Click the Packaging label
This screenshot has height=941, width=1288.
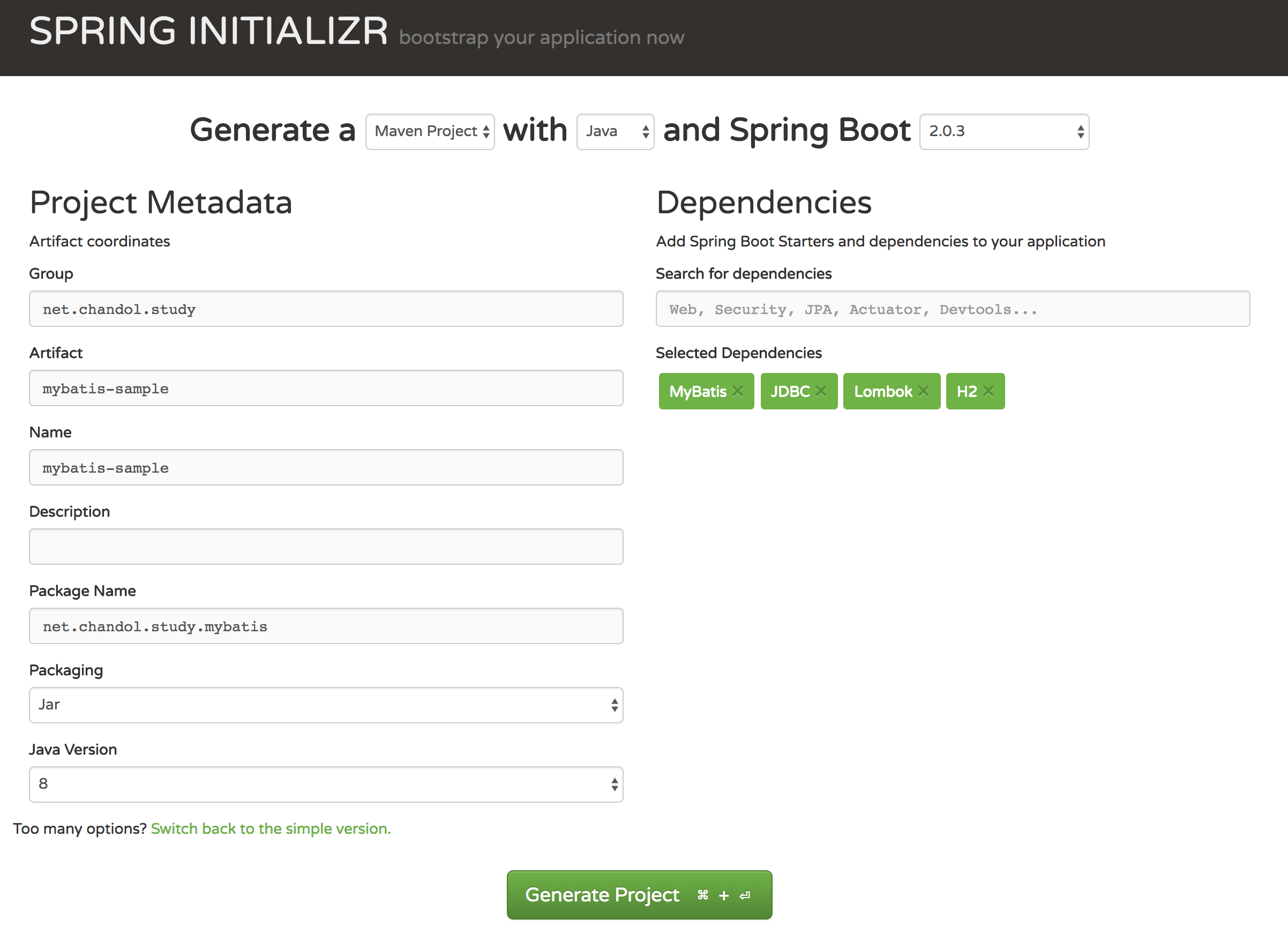click(66, 670)
